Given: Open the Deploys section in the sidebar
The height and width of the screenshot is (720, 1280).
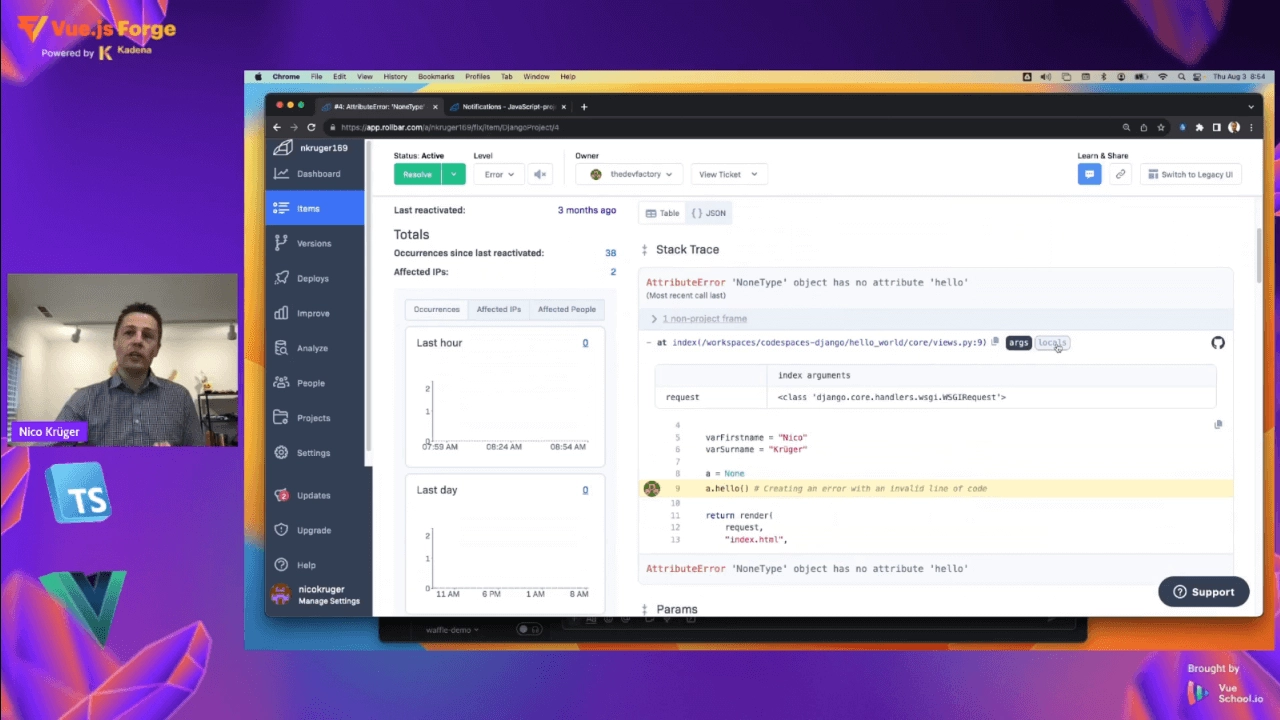Looking at the screenshot, I should pyautogui.click(x=313, y=278).
